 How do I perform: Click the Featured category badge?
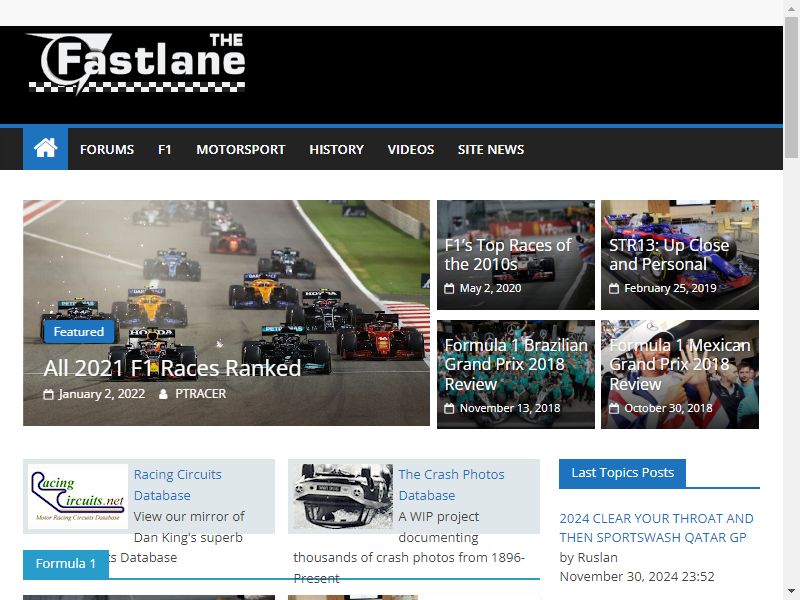coord(79,332)
